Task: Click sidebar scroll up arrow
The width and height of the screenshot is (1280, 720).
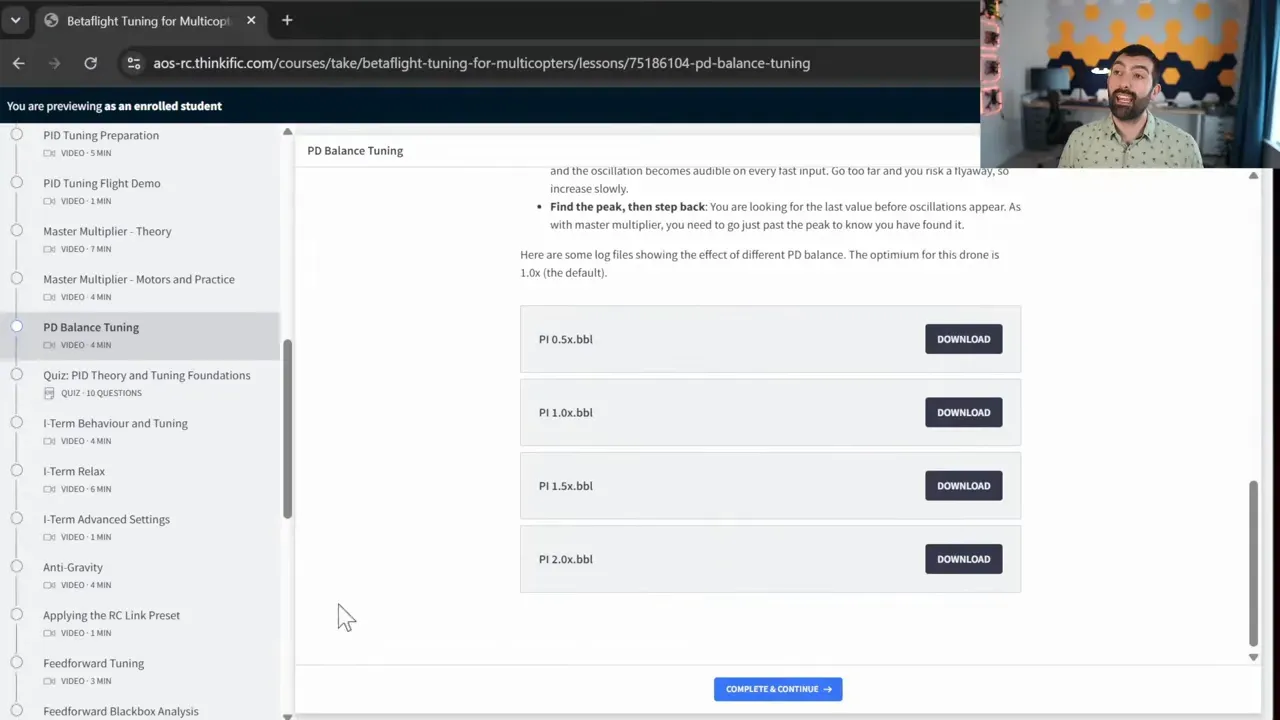Action: [x=287, y=132]
